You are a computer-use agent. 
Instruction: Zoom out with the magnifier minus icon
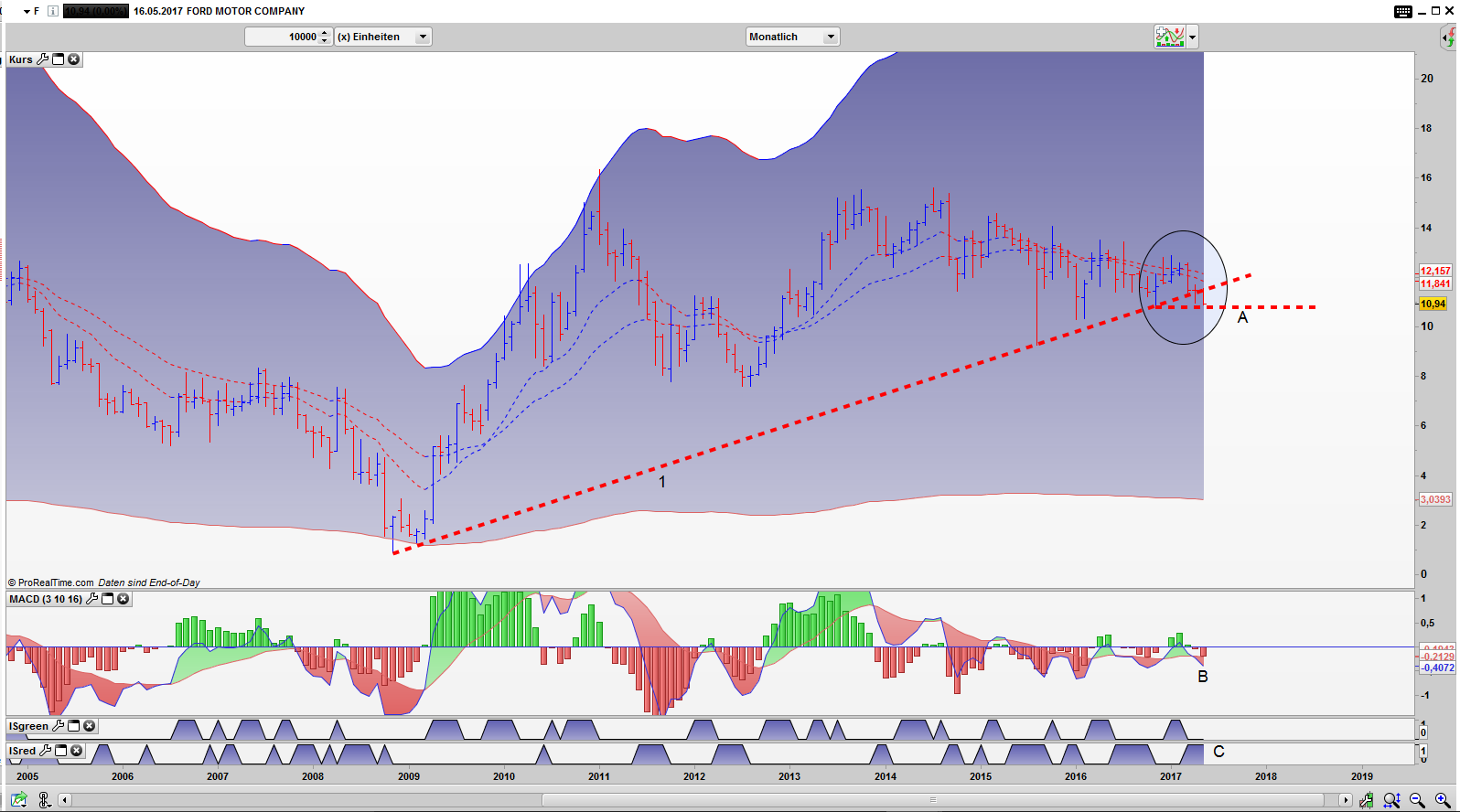click(1417, 800)
